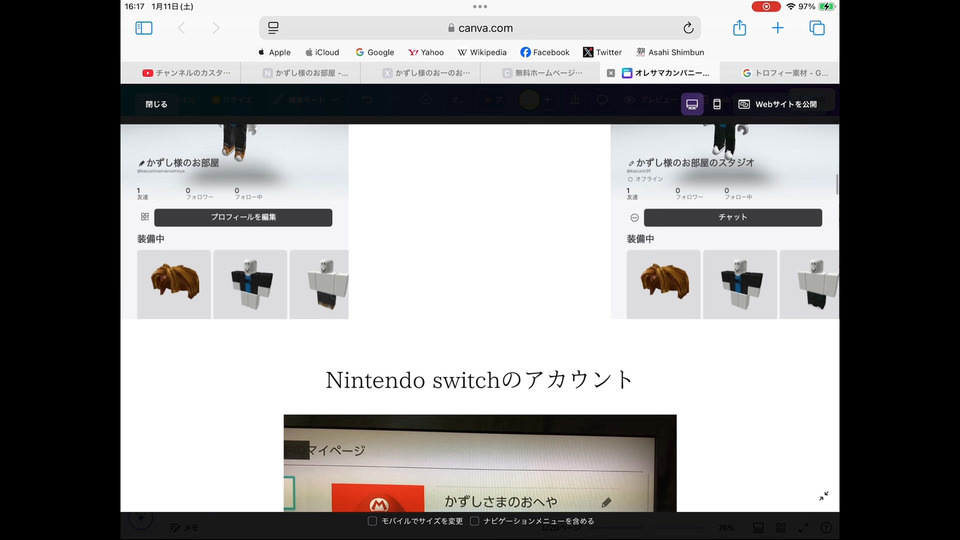Viewport: 960px width, 540px height.
Task: Reload the canva.com page
Action: tap(688, 28)
